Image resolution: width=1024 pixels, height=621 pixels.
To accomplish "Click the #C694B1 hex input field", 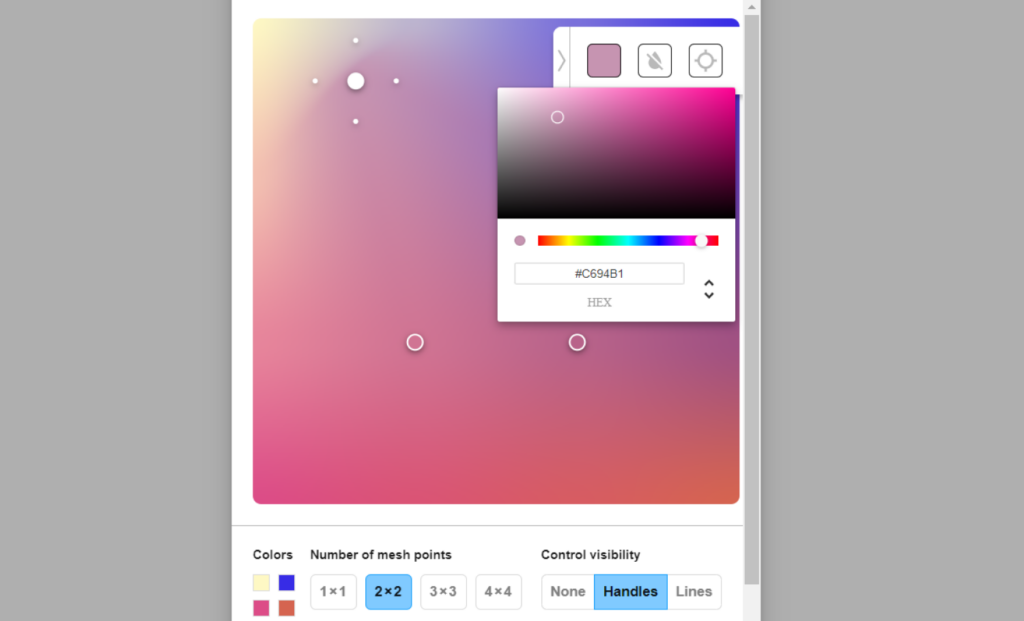I will 599,274.
